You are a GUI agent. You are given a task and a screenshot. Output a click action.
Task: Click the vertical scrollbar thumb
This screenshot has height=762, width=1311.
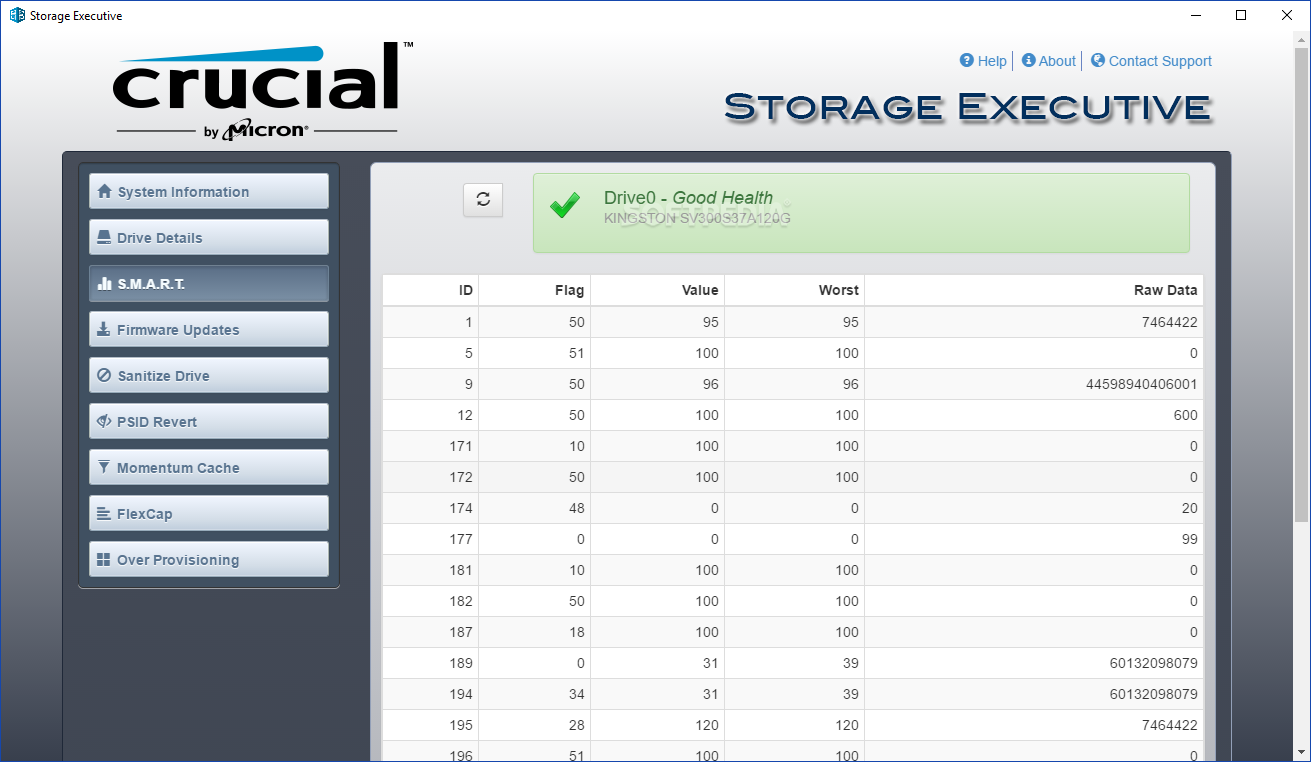[1301, 285]
